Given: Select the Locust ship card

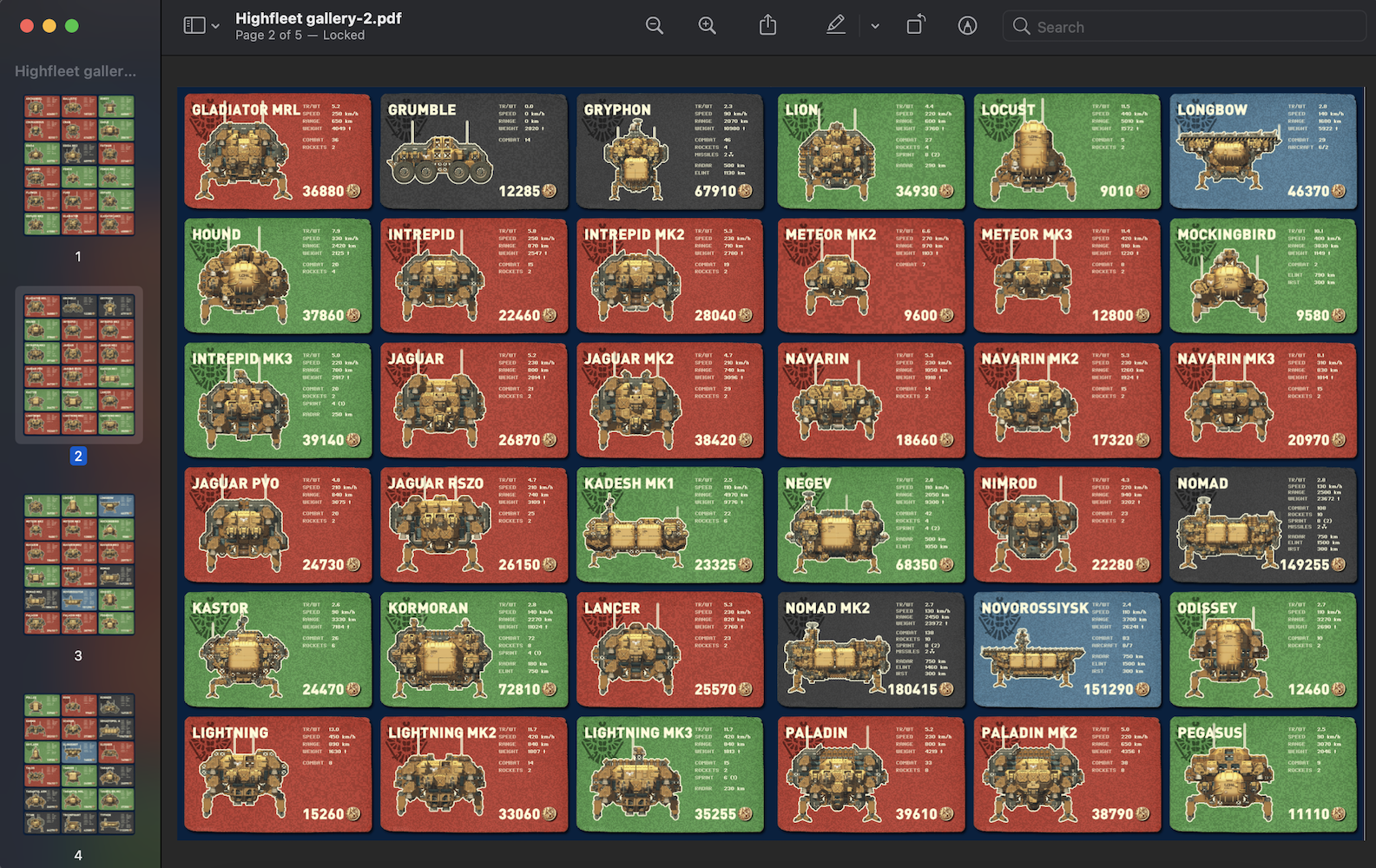Looking at the screenshot, I should (x=1067, y=151).
